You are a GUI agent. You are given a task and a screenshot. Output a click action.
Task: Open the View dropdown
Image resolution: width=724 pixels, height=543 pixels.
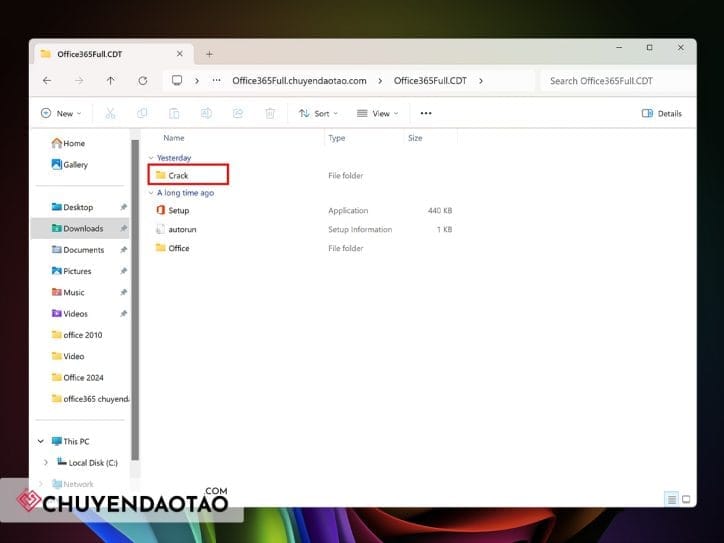click(x=377, y=114)
